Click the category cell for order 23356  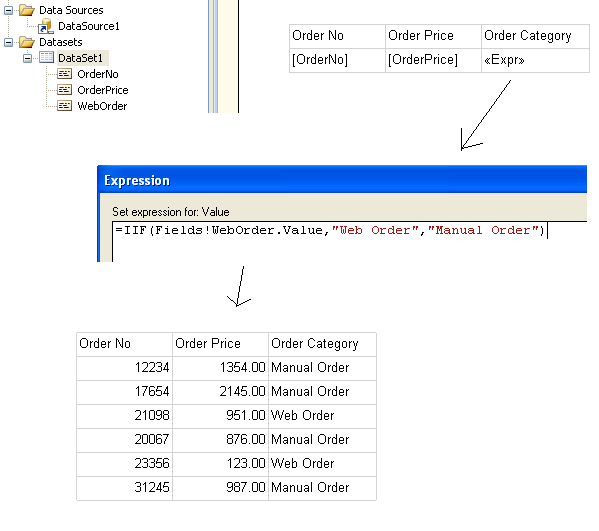pos(322,465)
